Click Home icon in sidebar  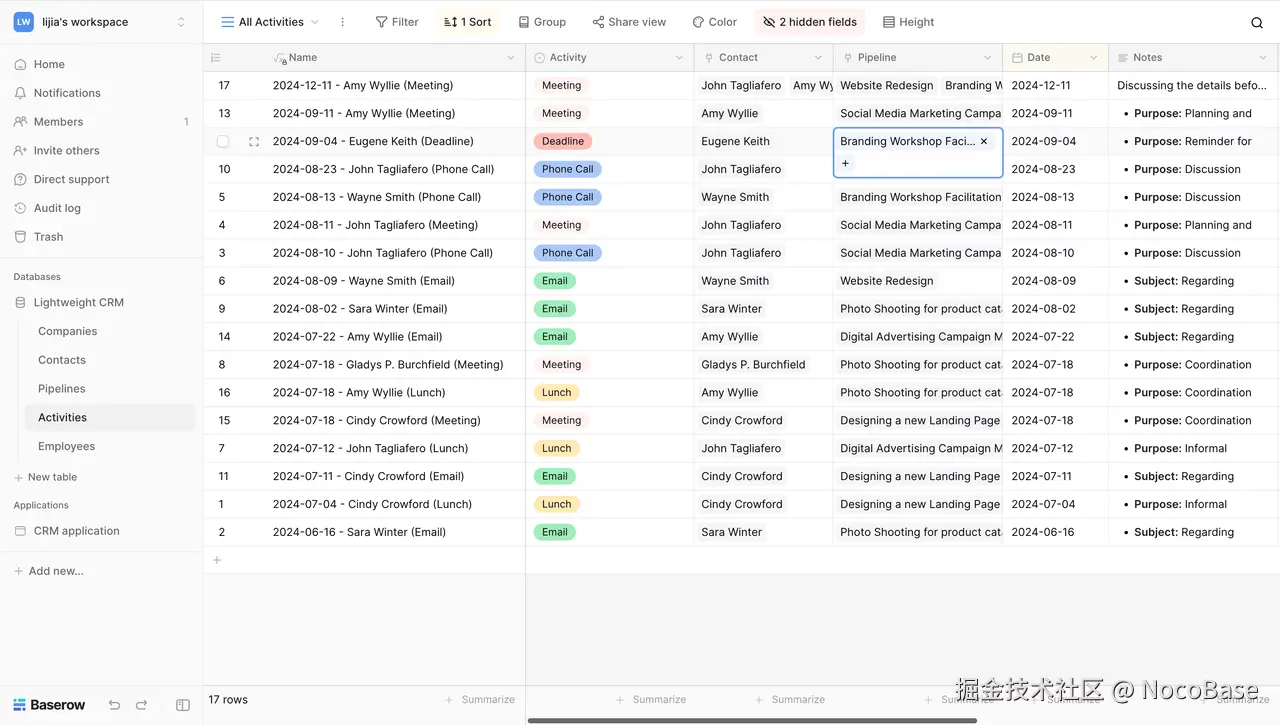pyautogui.click(x=20, y=64)
